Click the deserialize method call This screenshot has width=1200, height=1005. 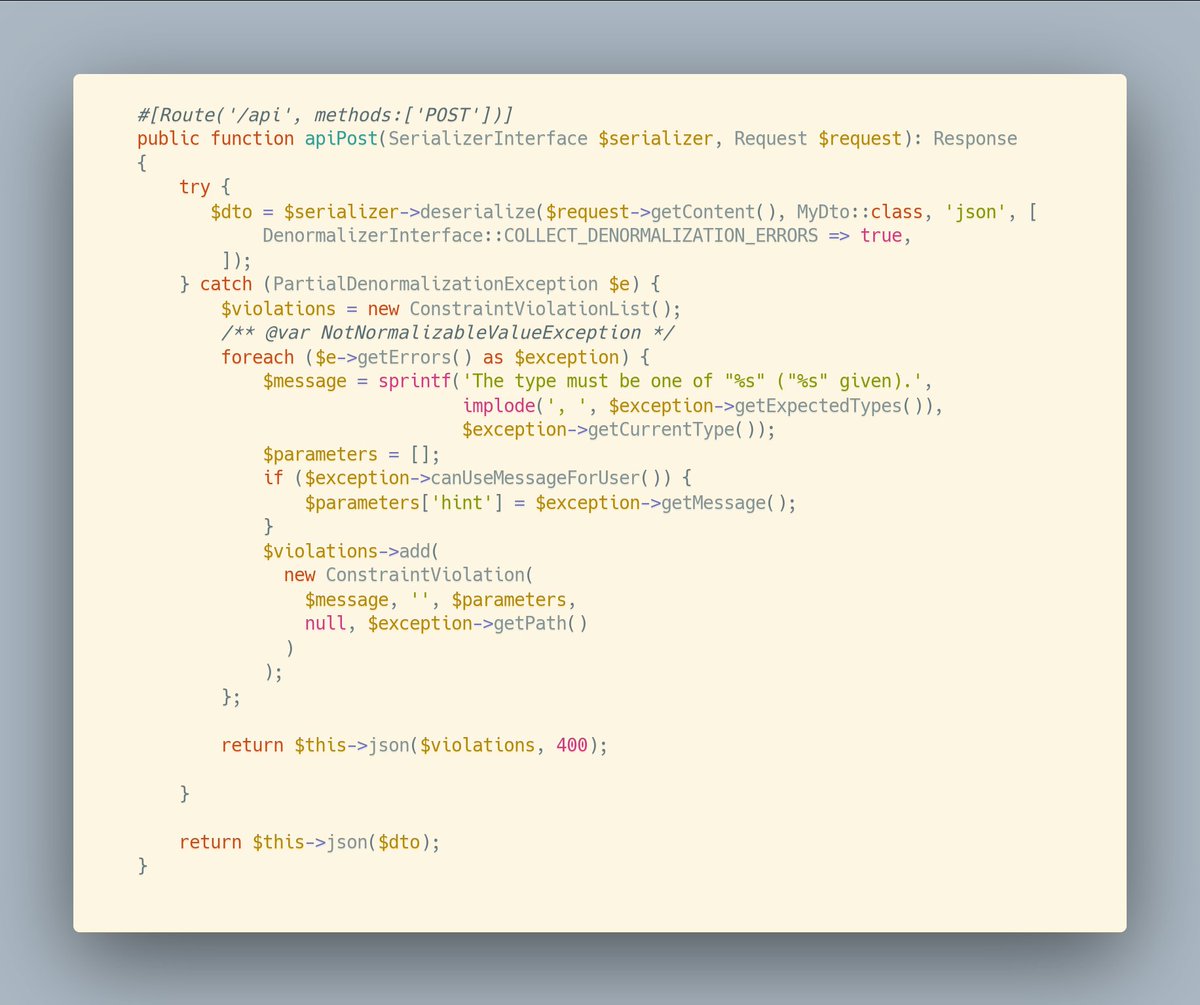coord(478,211)
